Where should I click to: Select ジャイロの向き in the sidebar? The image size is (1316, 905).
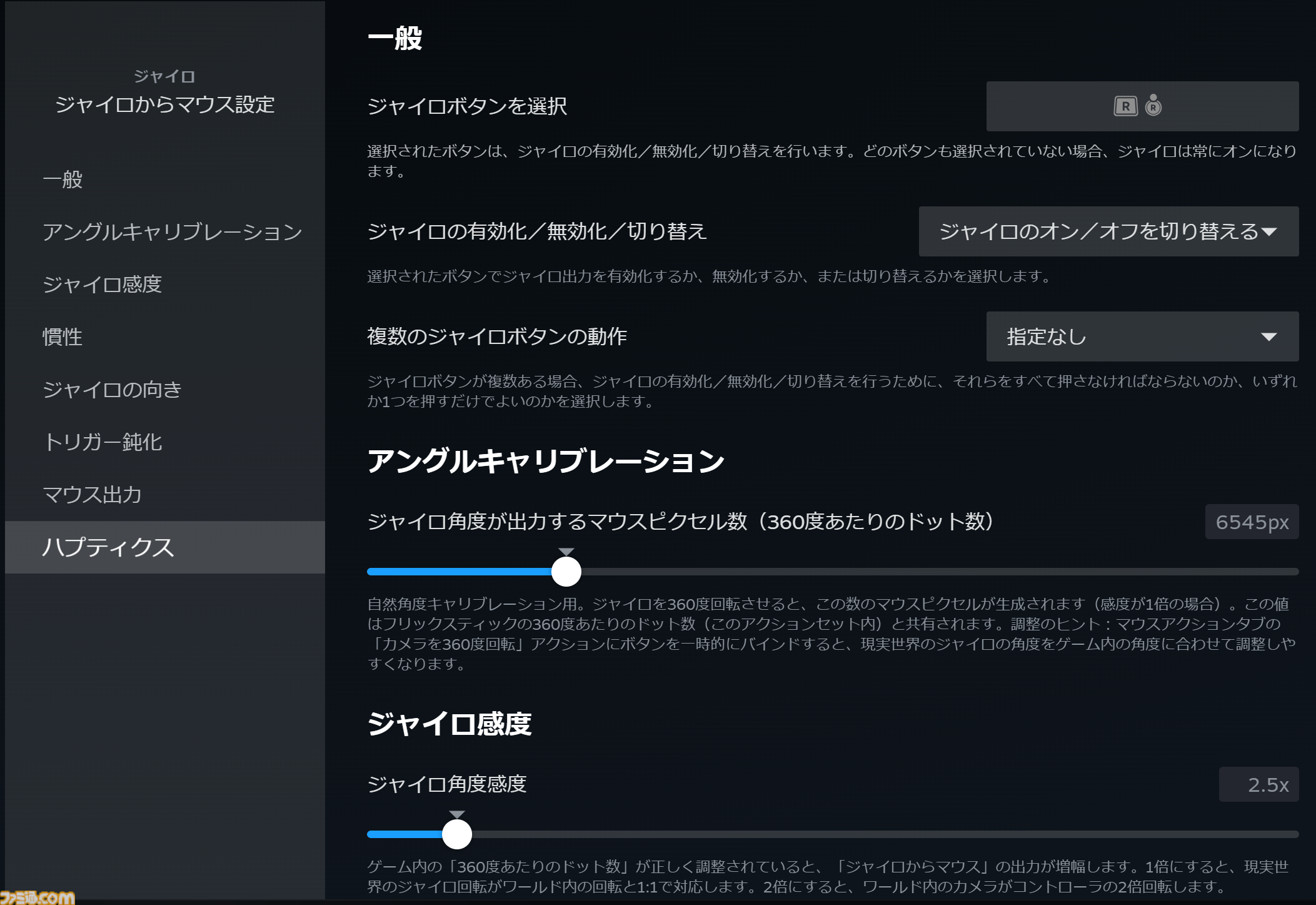click(165, 390)
